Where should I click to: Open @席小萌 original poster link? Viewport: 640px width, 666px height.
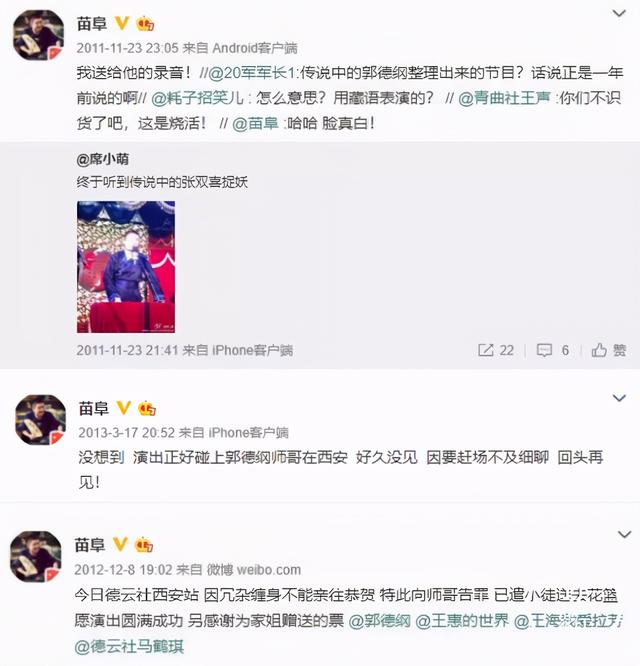point(102,159)
